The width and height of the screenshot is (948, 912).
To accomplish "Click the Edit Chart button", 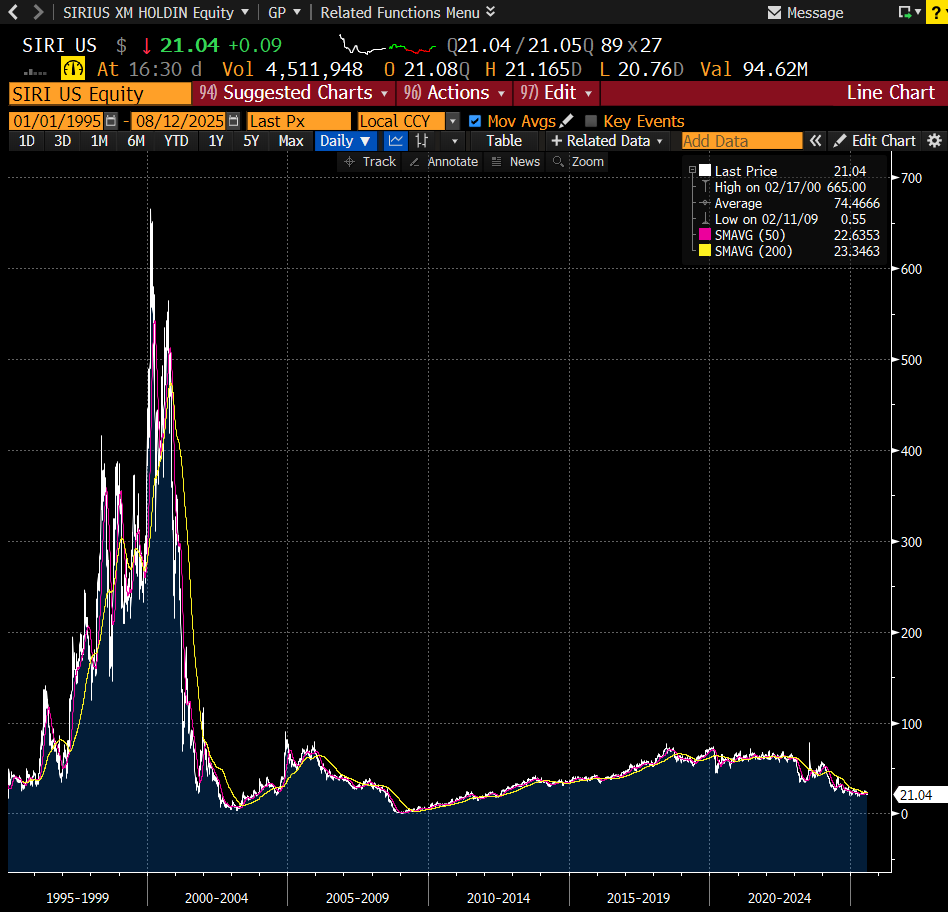I will 875,141.
